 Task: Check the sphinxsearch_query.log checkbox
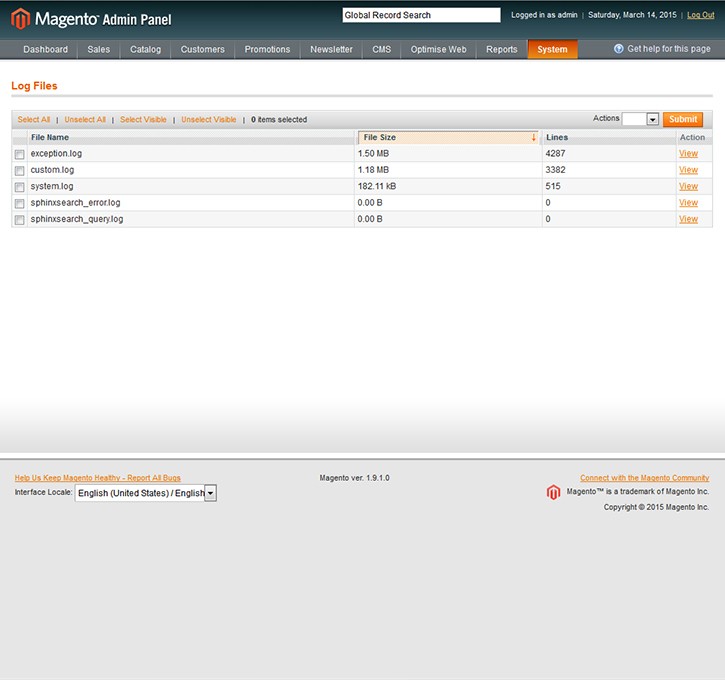pos(19,220)
